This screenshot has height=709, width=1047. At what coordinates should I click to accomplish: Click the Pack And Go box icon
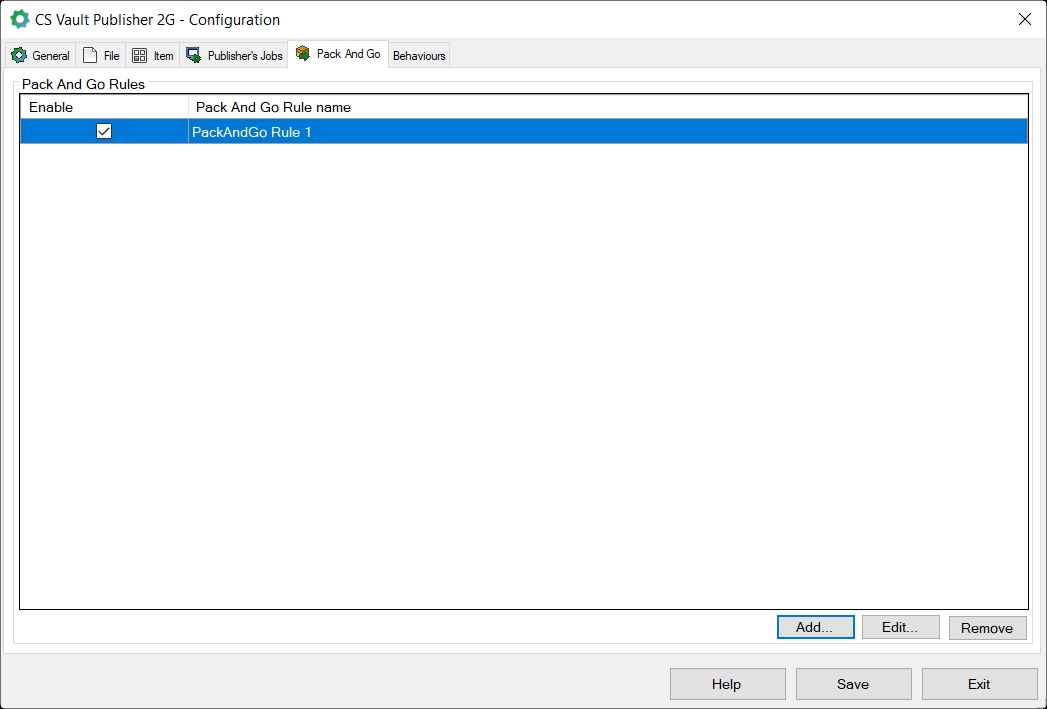click(x=303, y=54)
